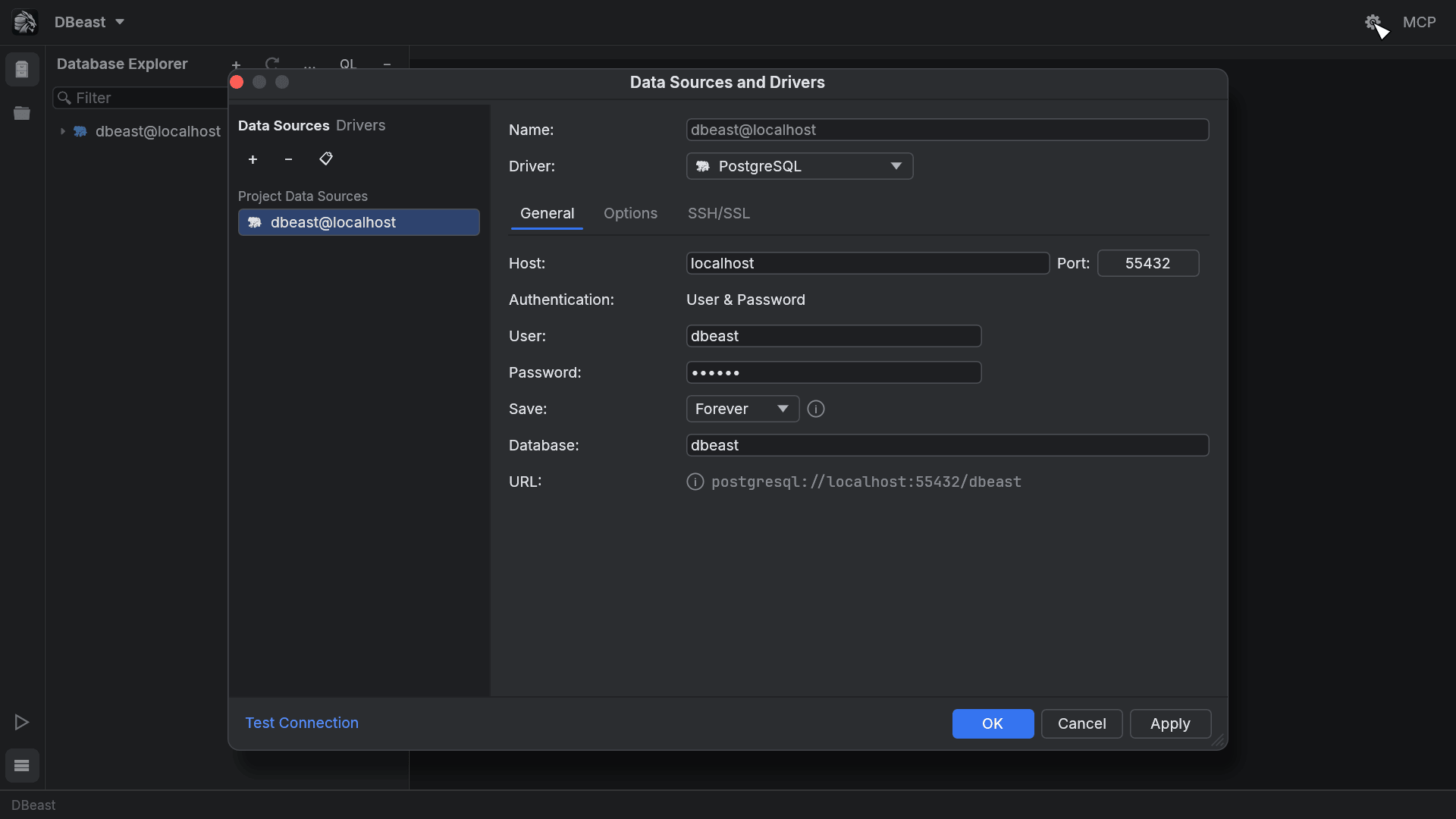Image resolution: width=1456 pixels, height=819 pixels.
Task: Confirm the dialog with OK
Action: click(993, 723)
